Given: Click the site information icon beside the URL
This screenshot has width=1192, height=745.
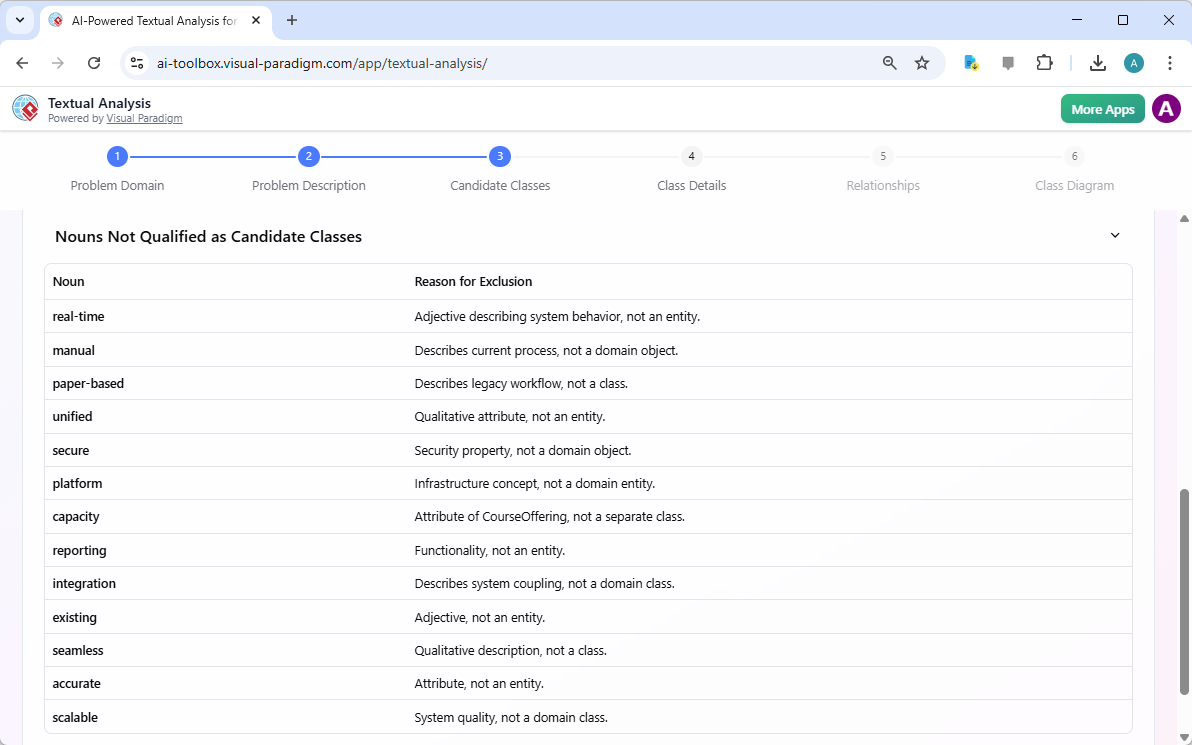Looking at the screenshot, I should coord(136,62).
